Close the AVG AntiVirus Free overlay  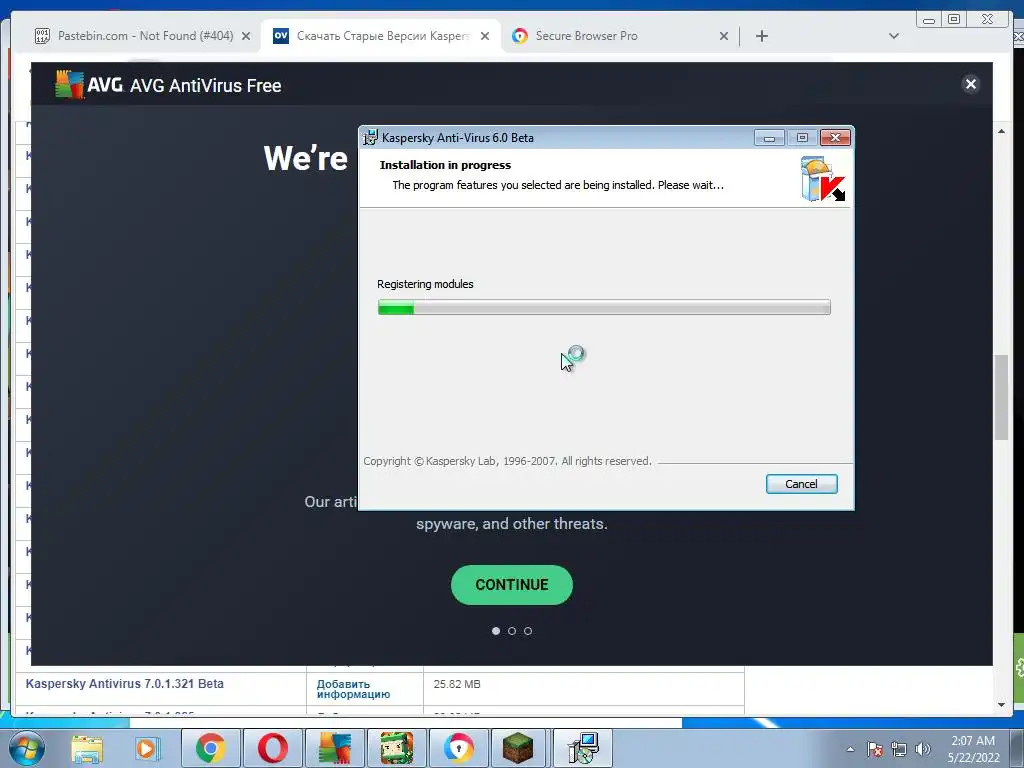click(x=970, y=84)
